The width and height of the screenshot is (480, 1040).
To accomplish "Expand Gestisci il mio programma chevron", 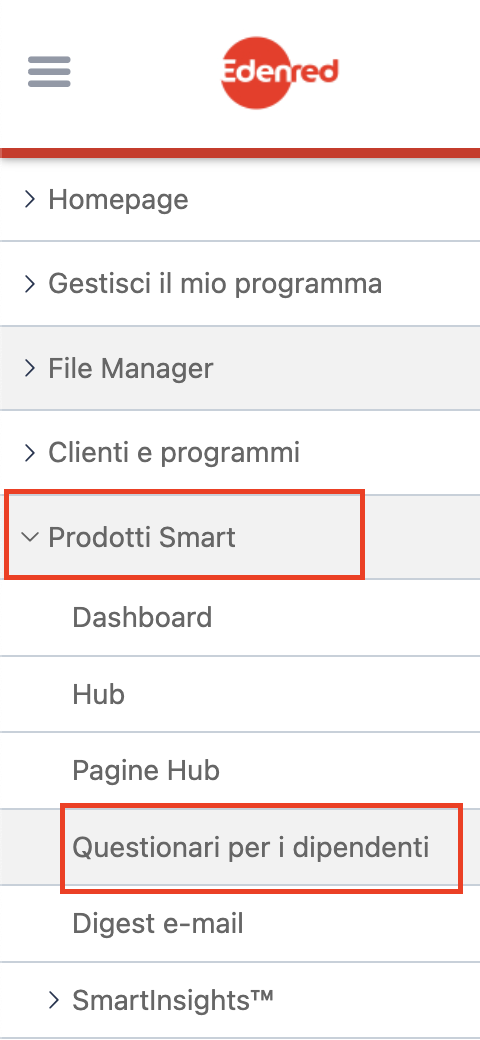I will pyautogui.click(x=29, y=284).
